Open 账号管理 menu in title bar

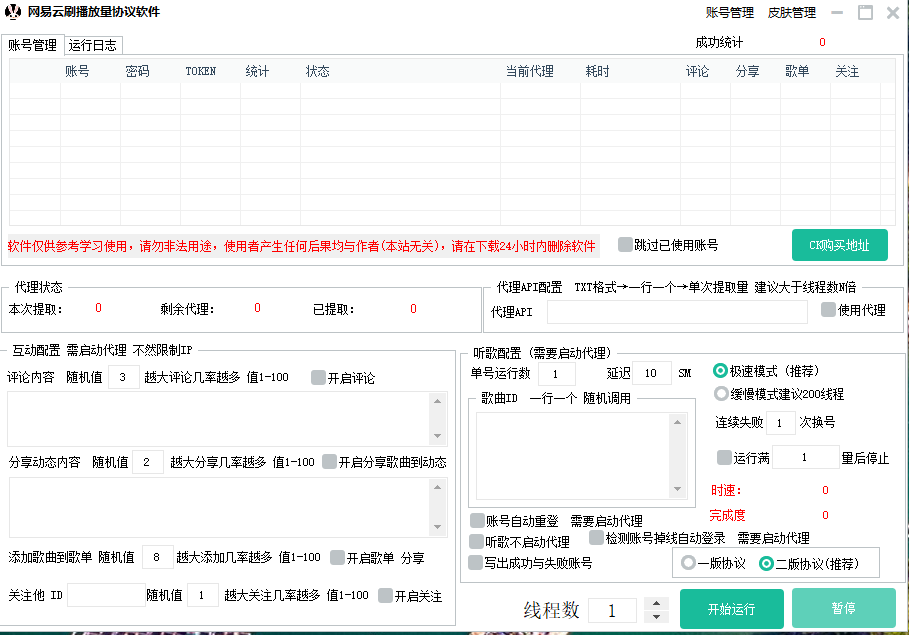click(729, 13)
